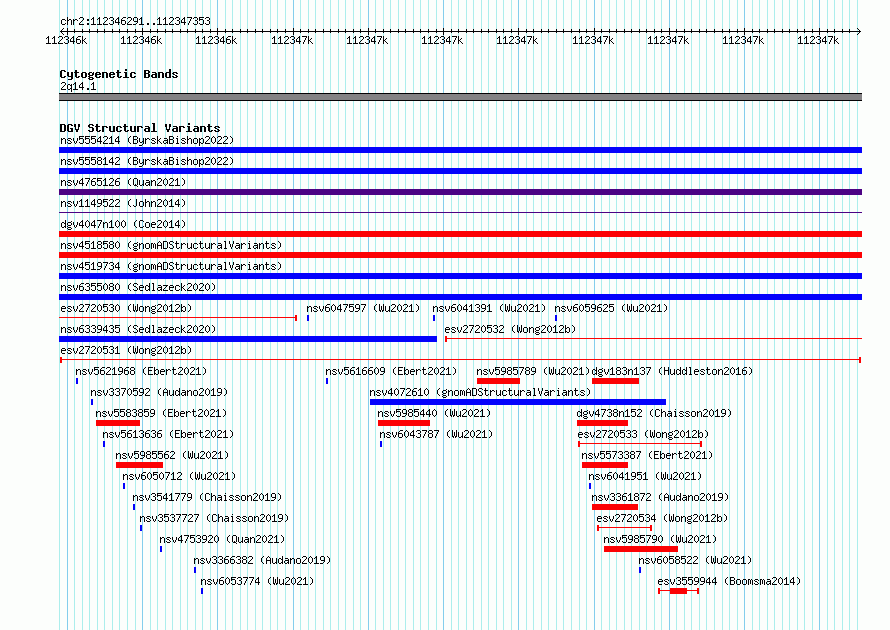Select nsv5583859 (Ebert2021) label

(161, 413)
